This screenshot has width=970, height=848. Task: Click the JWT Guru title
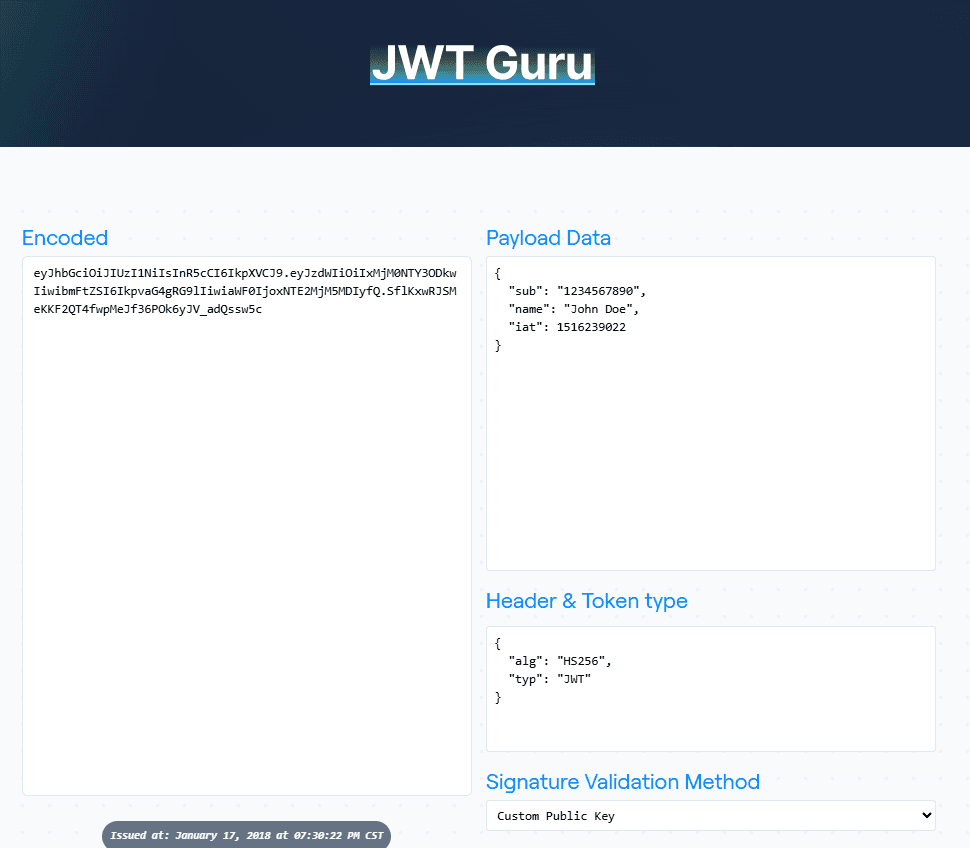click(482, 63)
